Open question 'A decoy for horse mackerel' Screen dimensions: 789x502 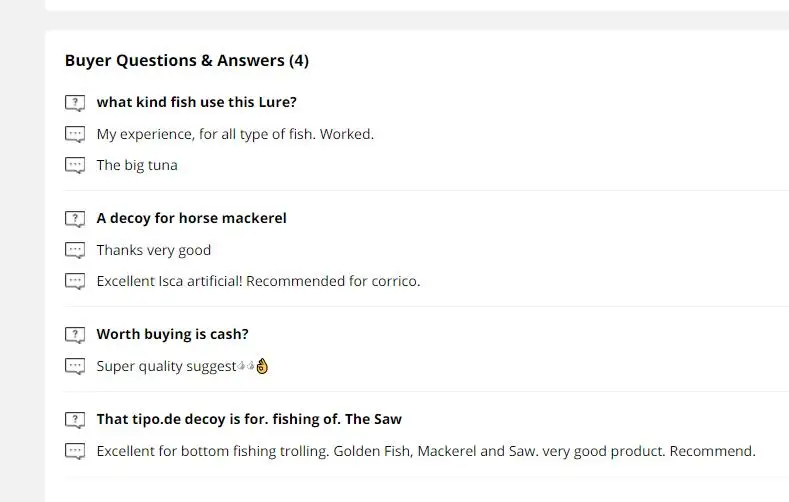191,218
